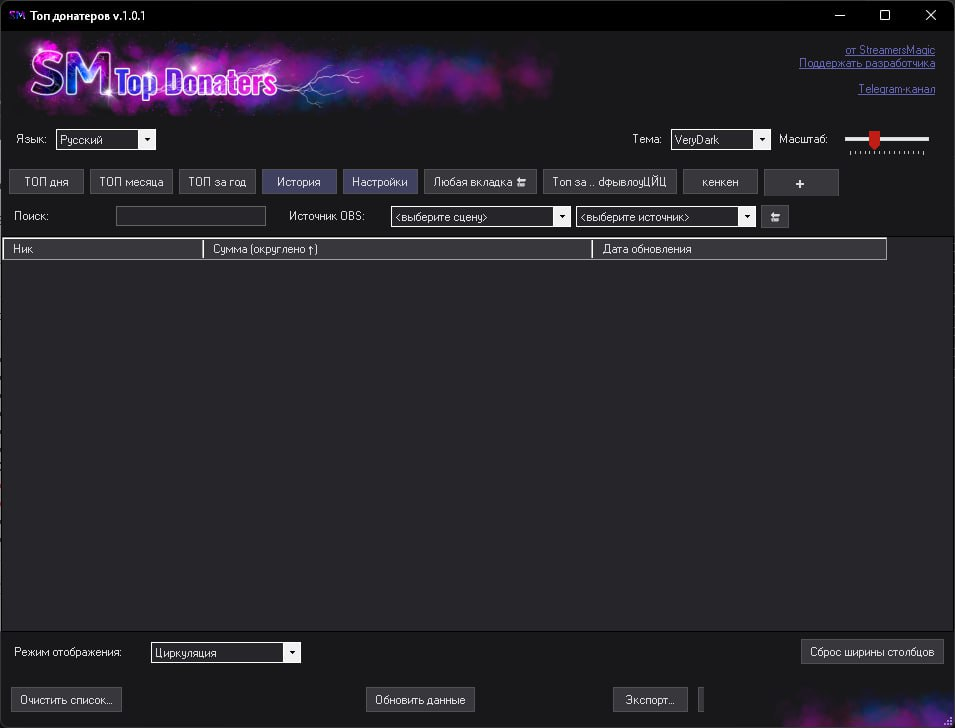
Task: Click the SM Top Donaters logo
Action: tap(154, 74)
